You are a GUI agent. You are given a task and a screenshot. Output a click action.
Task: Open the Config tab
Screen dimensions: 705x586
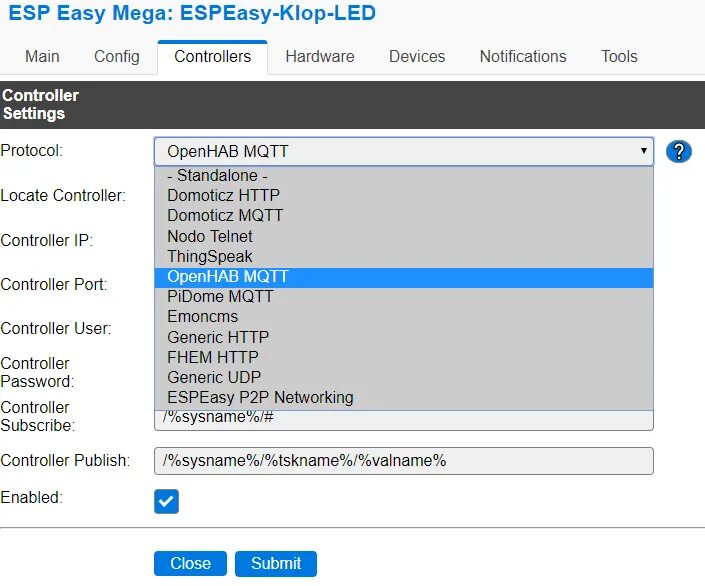click(117, 57)
